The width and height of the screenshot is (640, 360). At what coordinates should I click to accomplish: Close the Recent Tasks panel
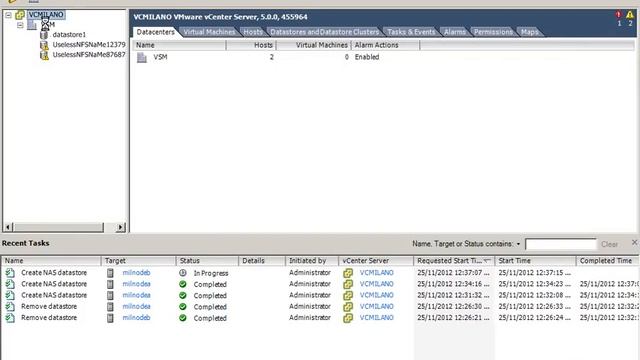[x=635, y=242]
